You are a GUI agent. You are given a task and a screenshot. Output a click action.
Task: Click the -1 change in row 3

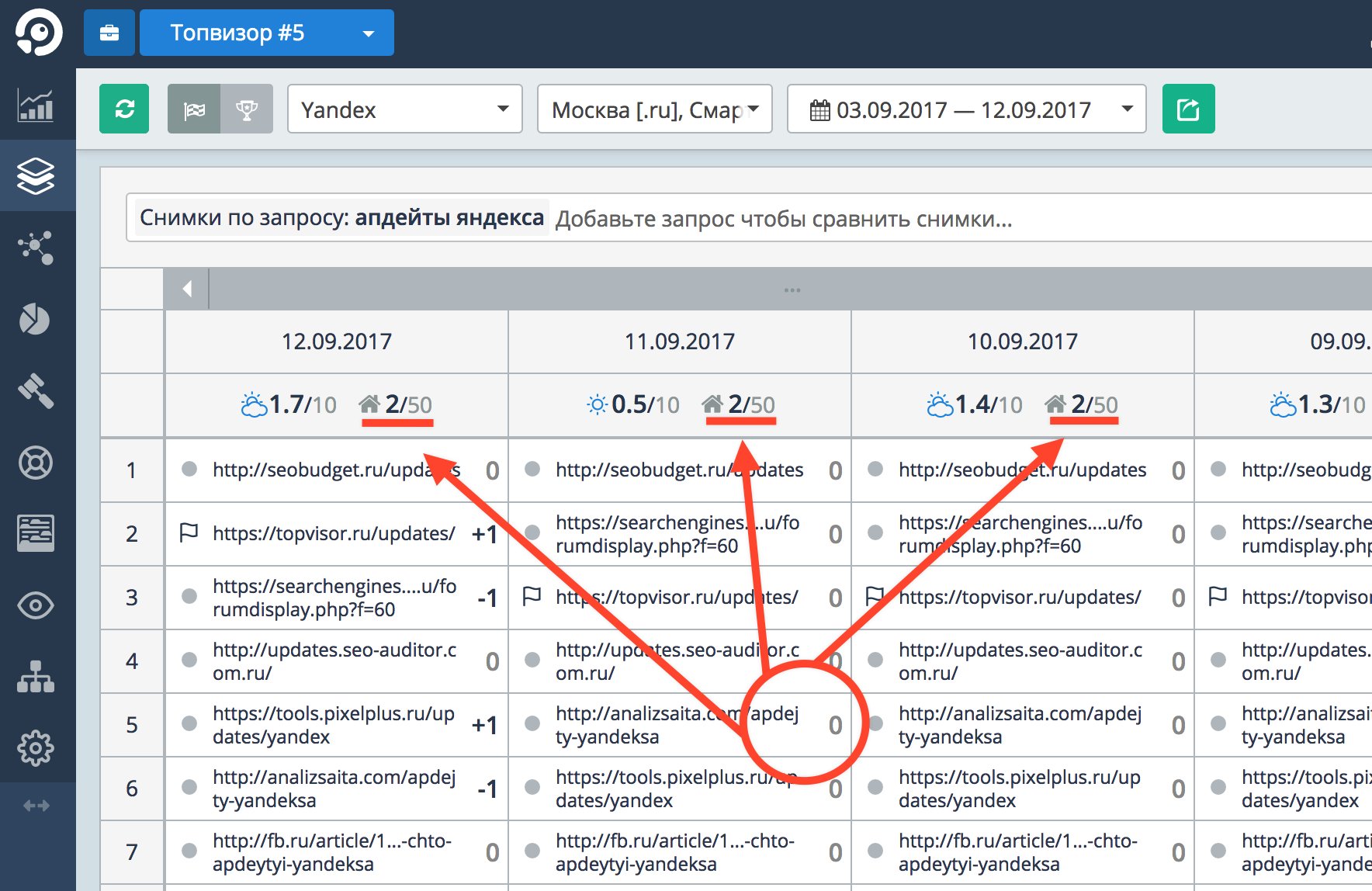[x=487, y=598]
